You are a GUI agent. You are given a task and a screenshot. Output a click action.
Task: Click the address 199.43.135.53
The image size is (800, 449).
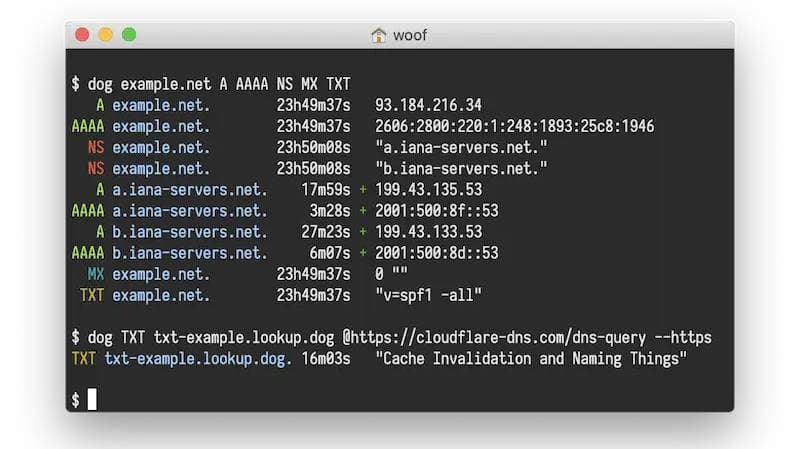tap(428, 190)
